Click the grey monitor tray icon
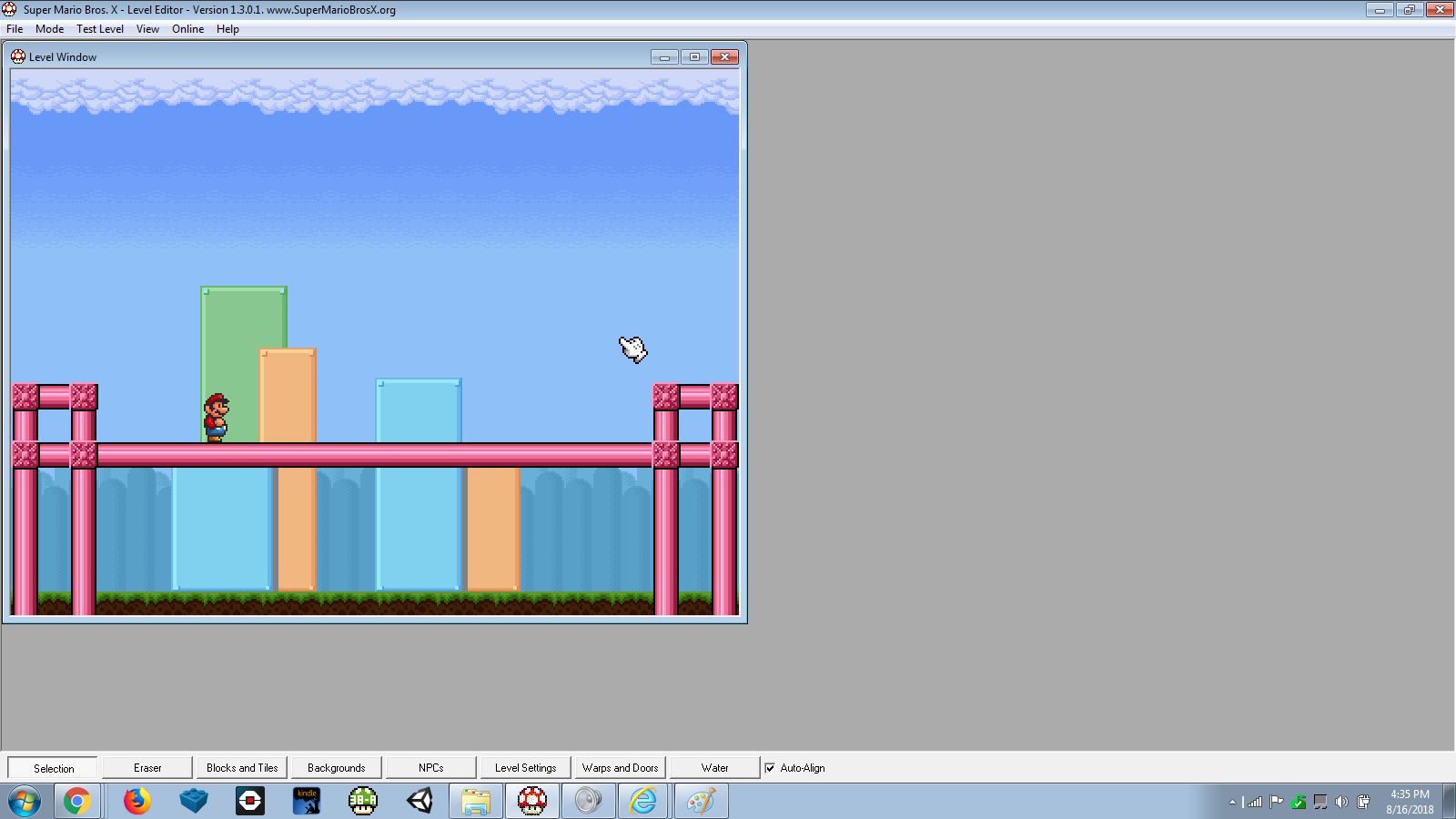Image resolution: width=1456 pixels, height=819 pixels. (x=1320, y=802)
